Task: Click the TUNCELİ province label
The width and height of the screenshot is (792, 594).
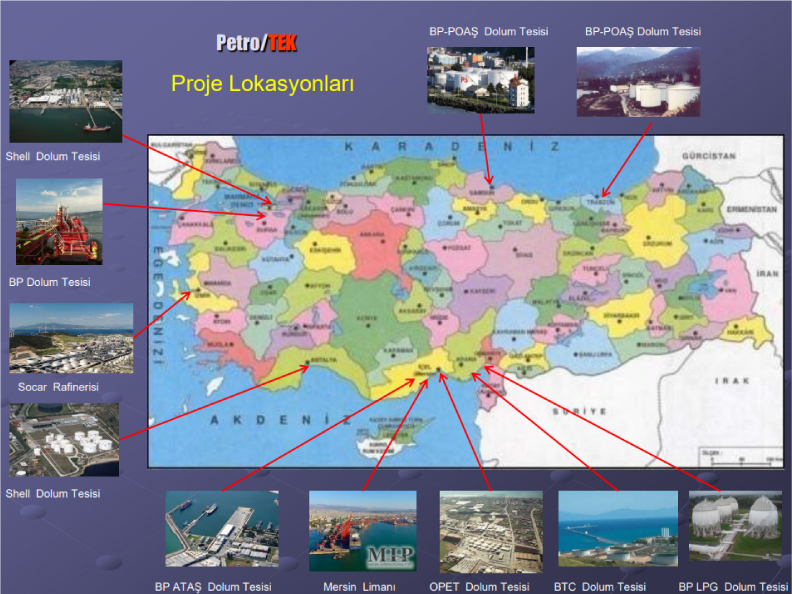Action: 596,269
